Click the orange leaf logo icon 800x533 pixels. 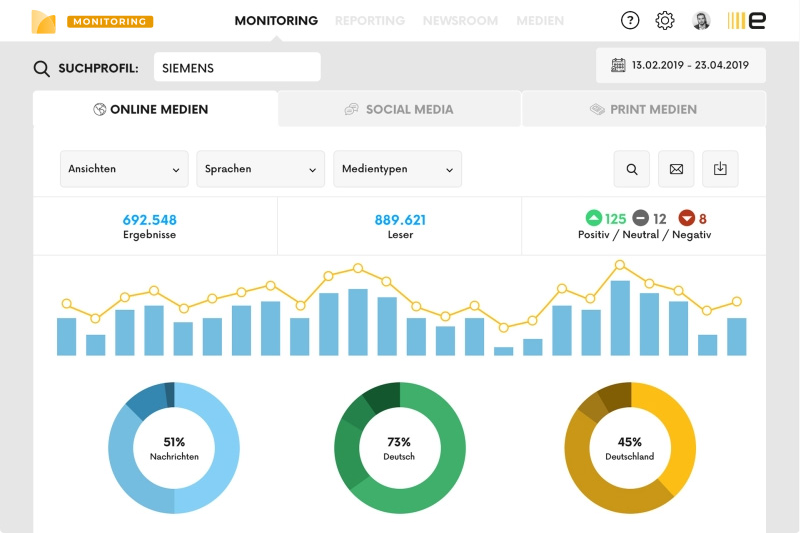tap(43, 21)
